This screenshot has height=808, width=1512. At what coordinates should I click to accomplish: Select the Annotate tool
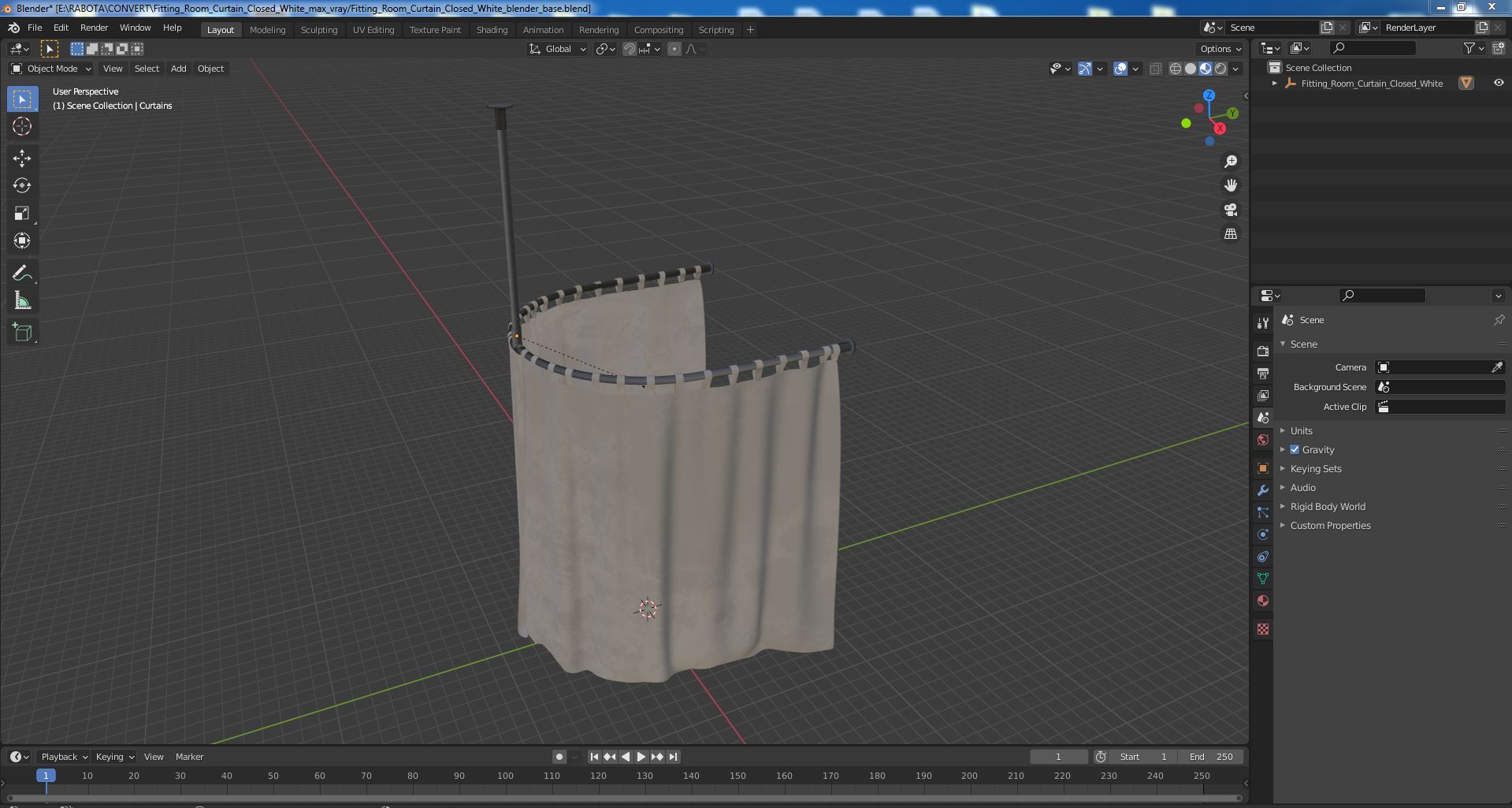22,274
